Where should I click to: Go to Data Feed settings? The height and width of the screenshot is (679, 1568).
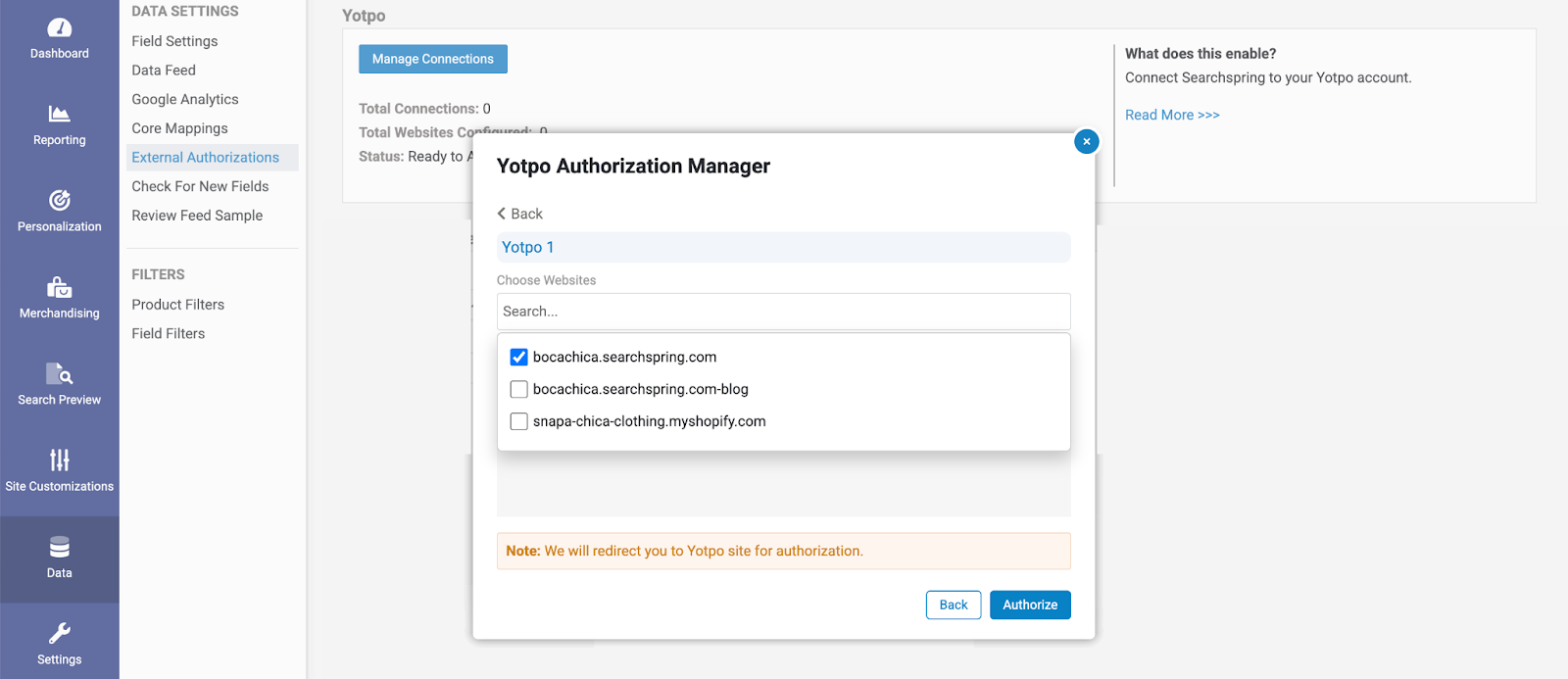click(164, 71)
